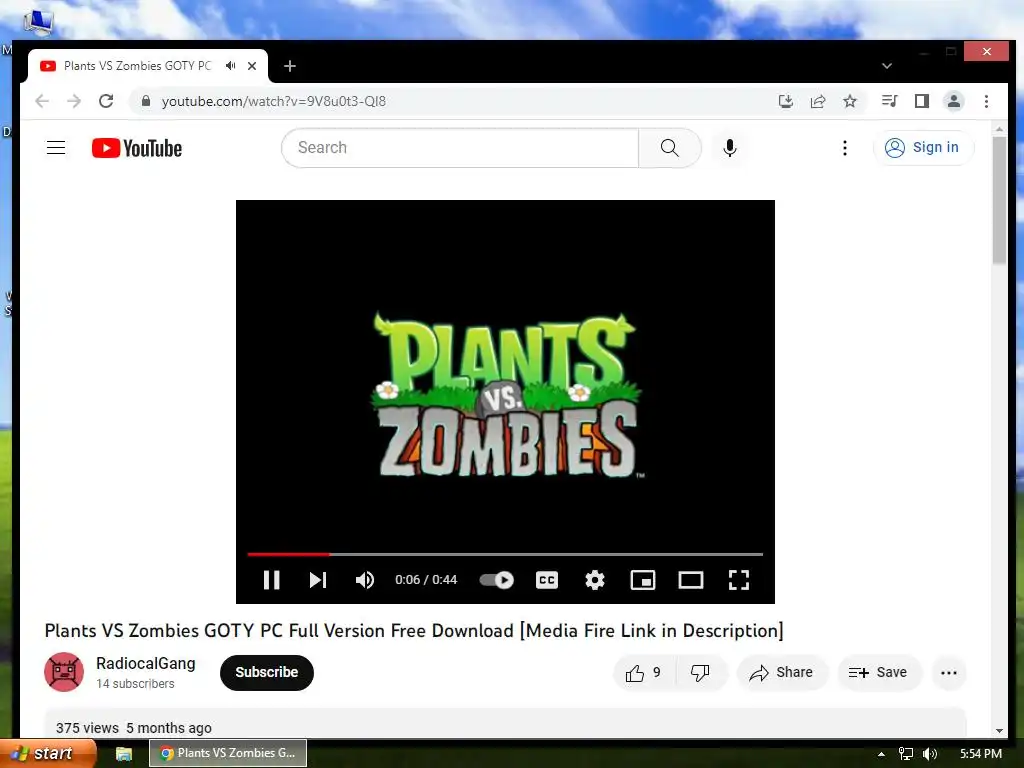Switch to miniplayer mode
This screenshot has width=1024, height=768.
pyautogui.click(x=643, y=580)
